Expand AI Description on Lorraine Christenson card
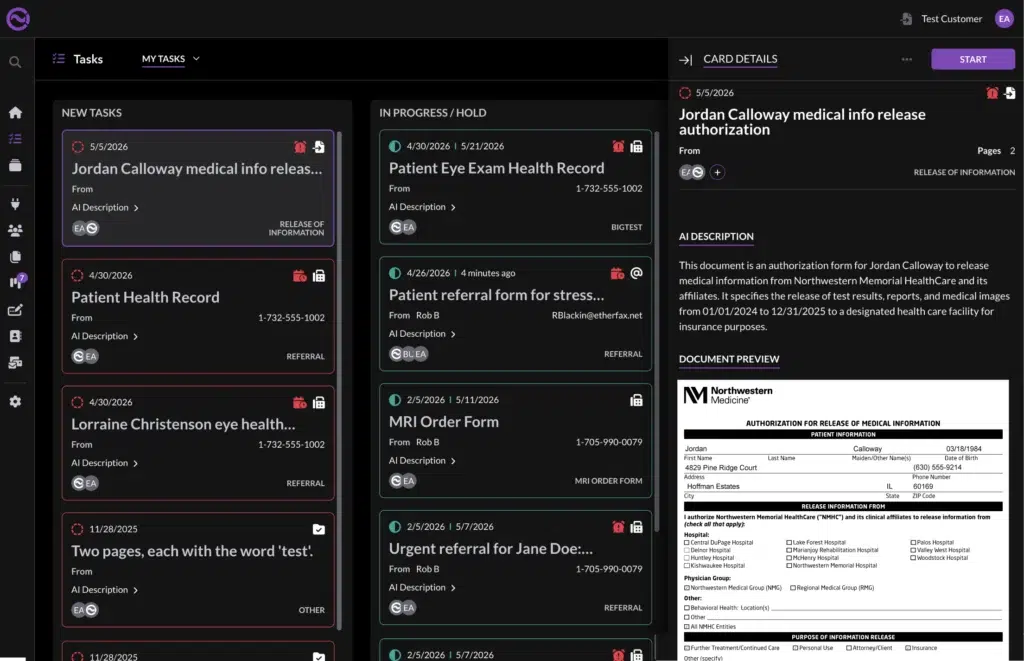Screen dimensions: 1024x661 pyautogui.click(x=105, y=463)
